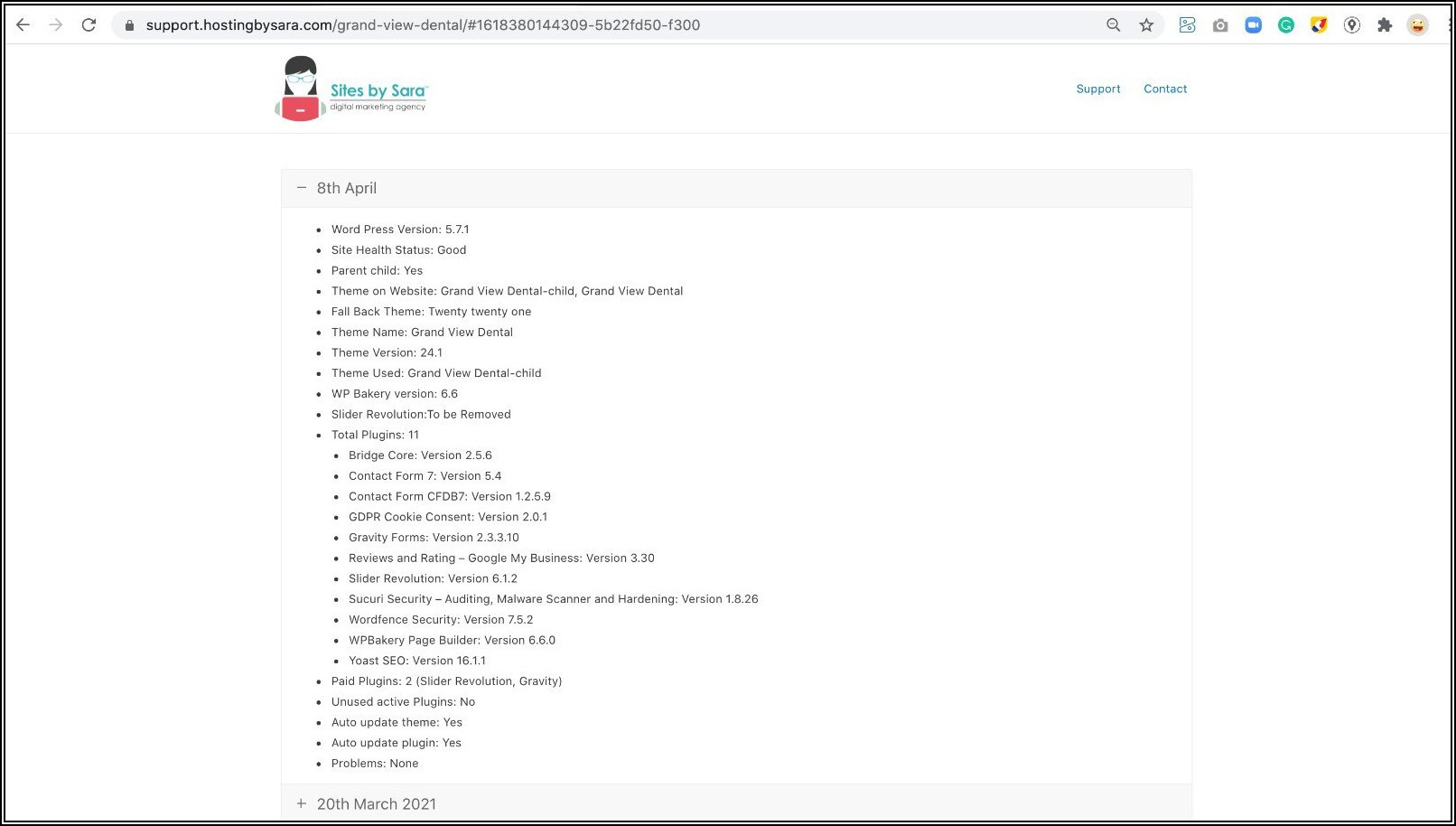The height and width of the screenshot is (826, 1456).
Task: Click 'Slider Revolution: Version 6.1.2' item
Action: [x=433, y=578]
